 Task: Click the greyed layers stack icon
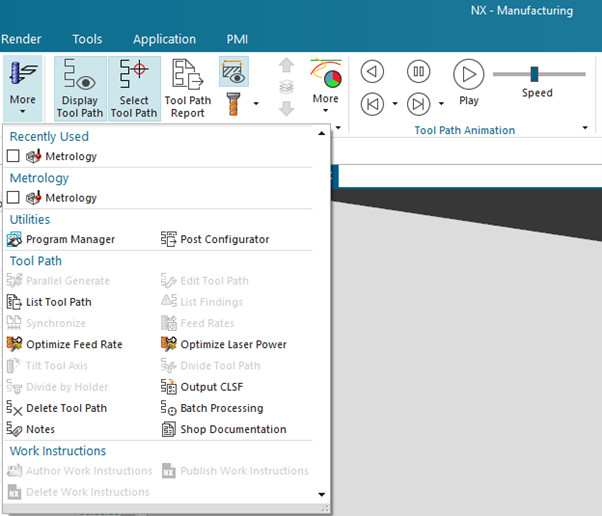pyautogui.click(x=286, y=87)
